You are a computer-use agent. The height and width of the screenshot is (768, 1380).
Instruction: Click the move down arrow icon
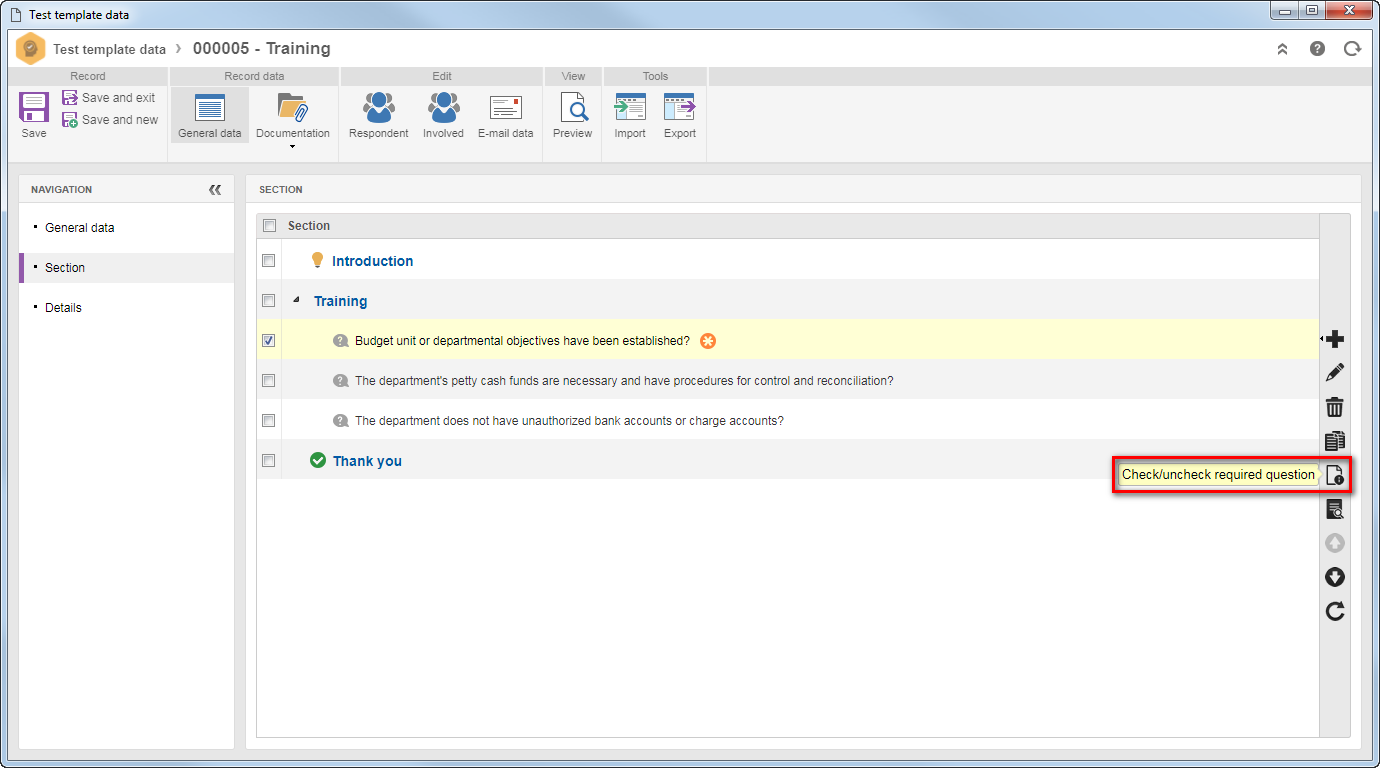(x=1335, y=577)
